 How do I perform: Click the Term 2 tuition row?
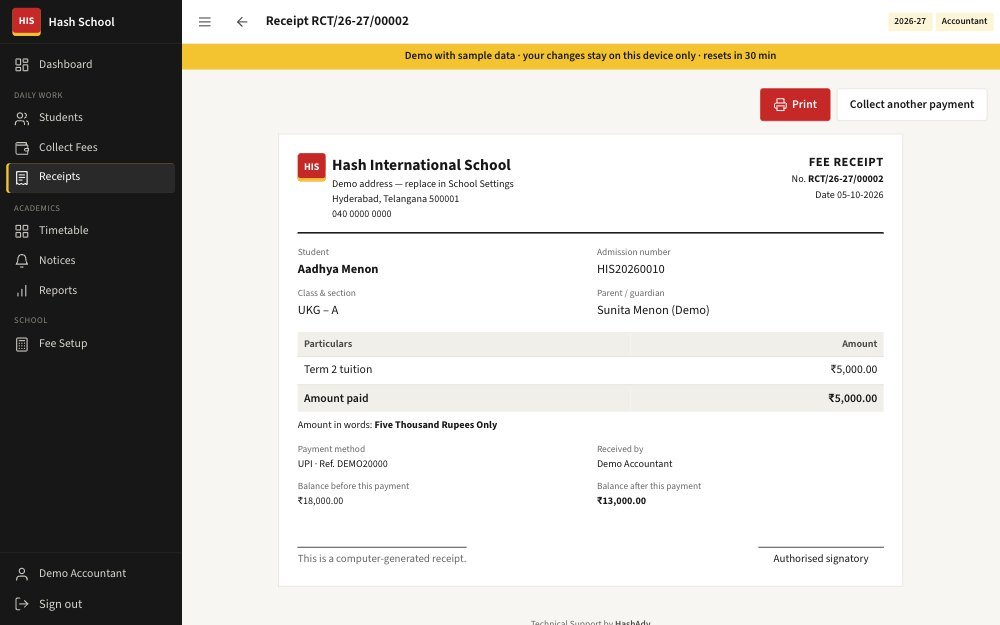coord(590,369)
